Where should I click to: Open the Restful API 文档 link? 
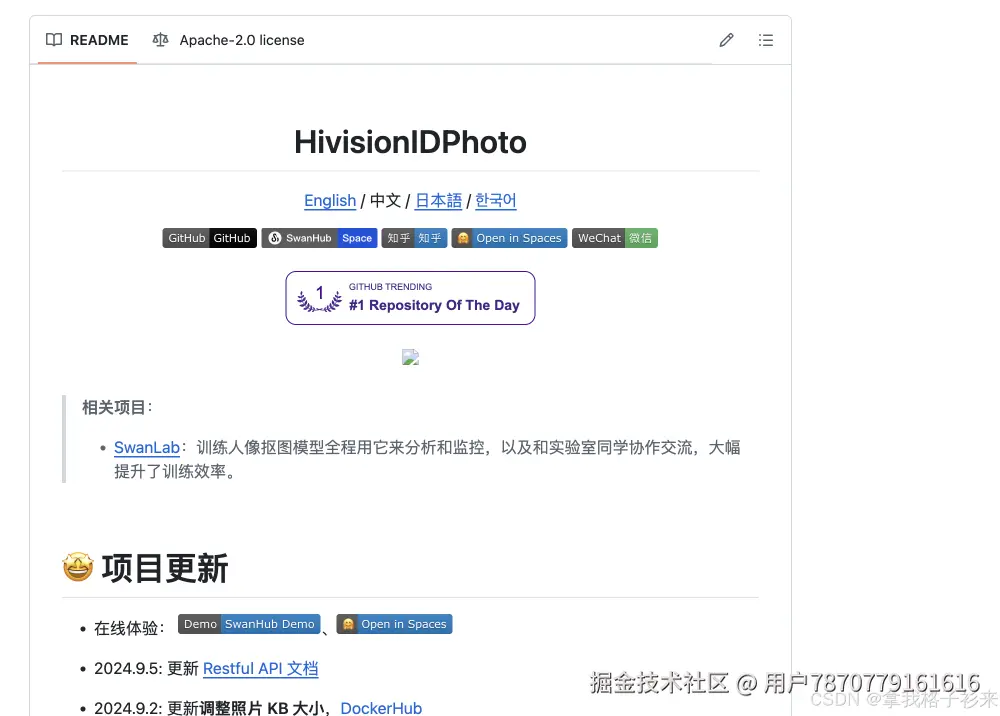pos(260,668)
